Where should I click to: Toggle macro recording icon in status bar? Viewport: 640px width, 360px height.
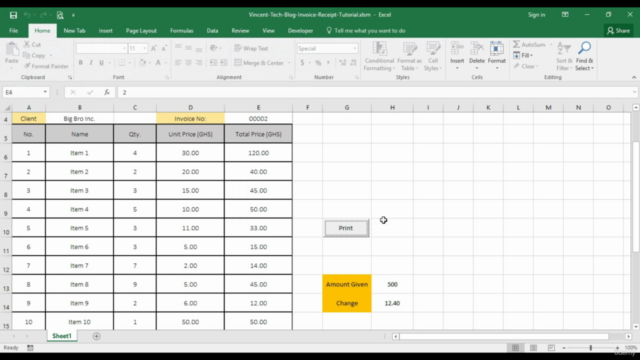(x=30, y=348)
